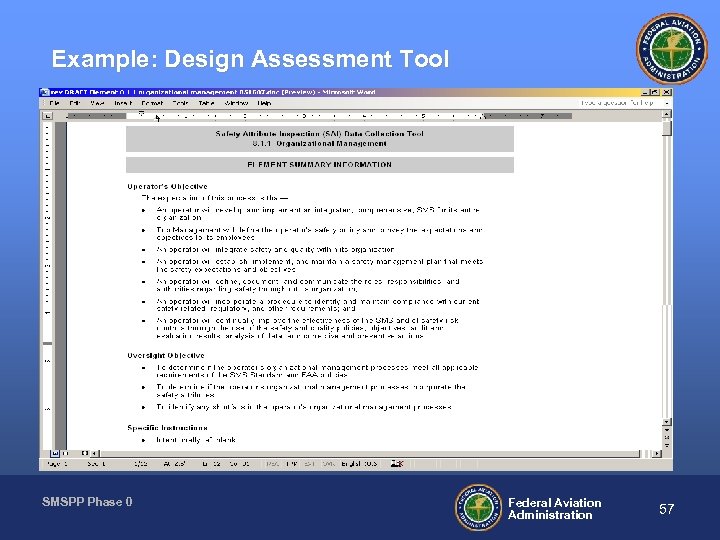Click the 'Oversight Objective' heading
The image size is (720, 540).
166,355
